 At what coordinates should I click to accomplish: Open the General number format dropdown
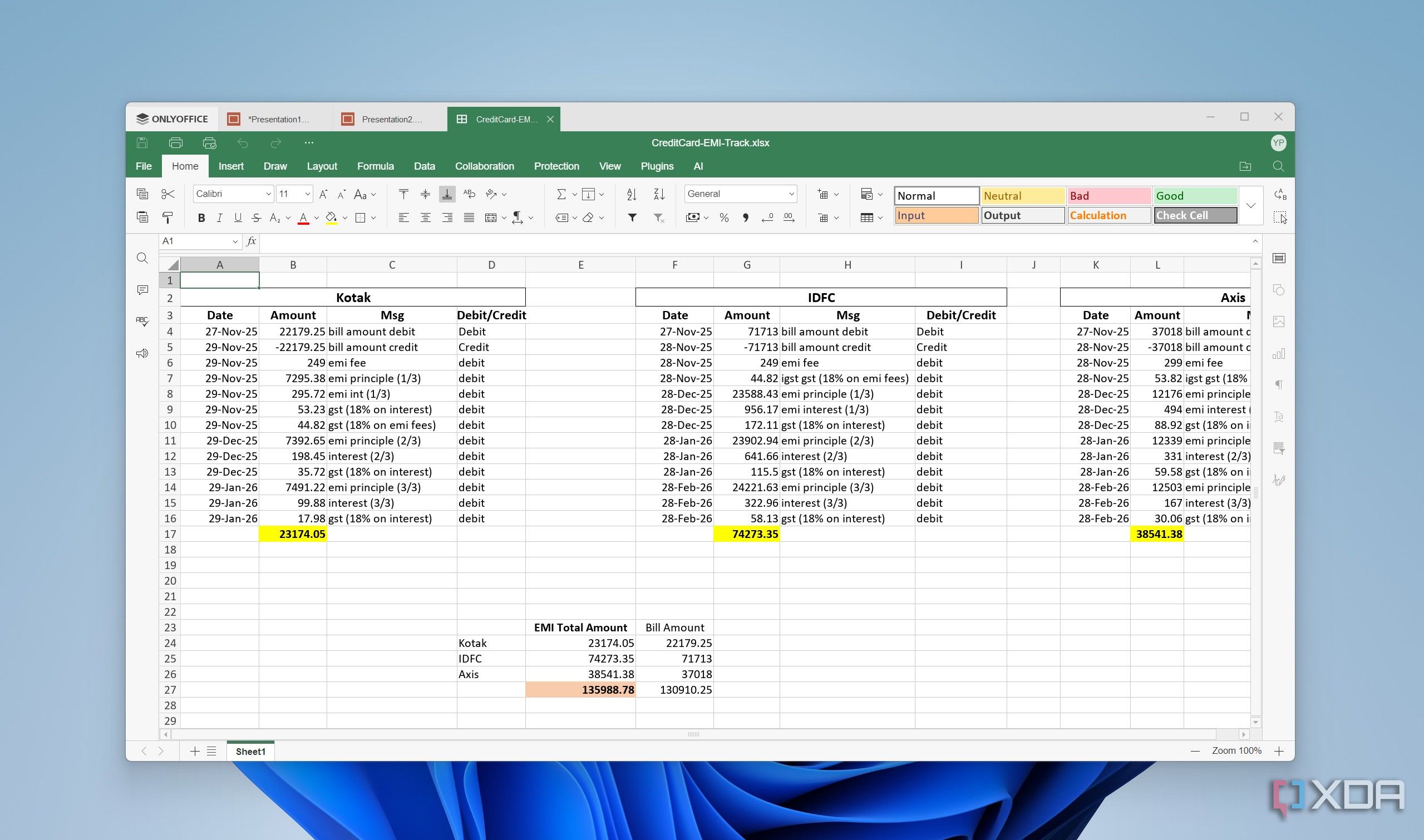791,194
